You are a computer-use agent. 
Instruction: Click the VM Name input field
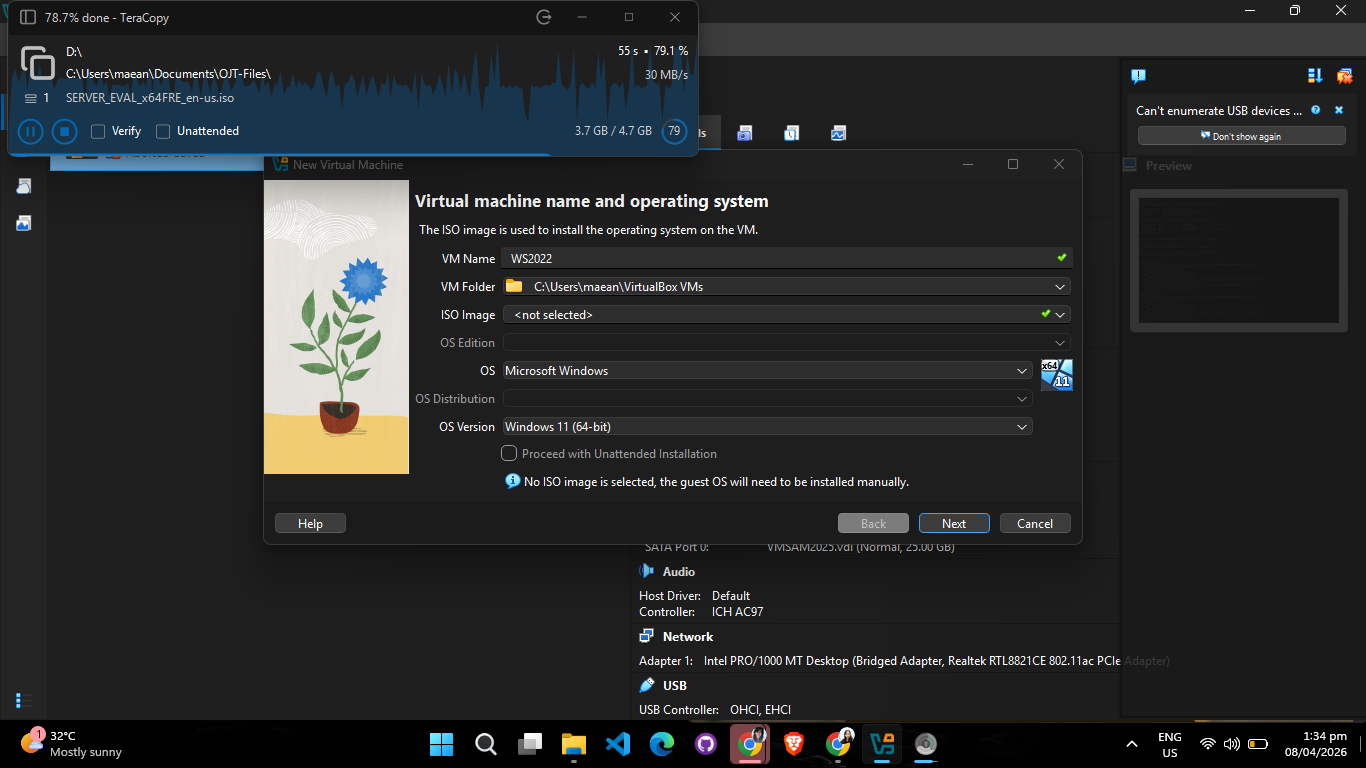pos(787,258)
